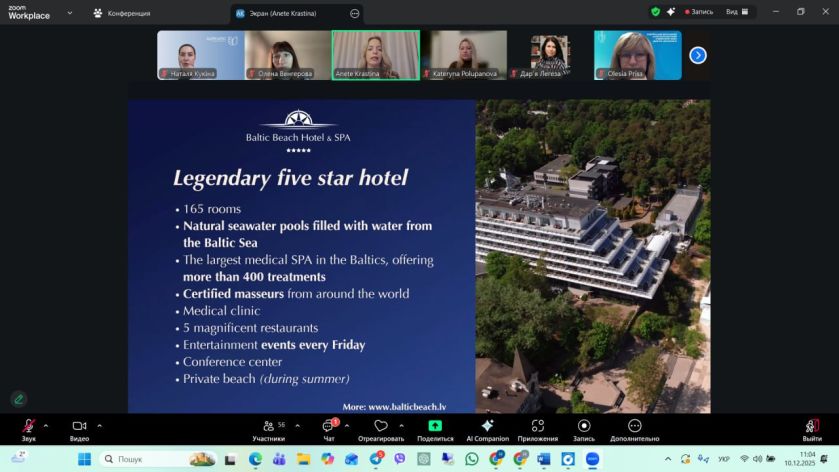Click the AI Companion sparkle icon at top
839x472 pixels.
point(670,11)
